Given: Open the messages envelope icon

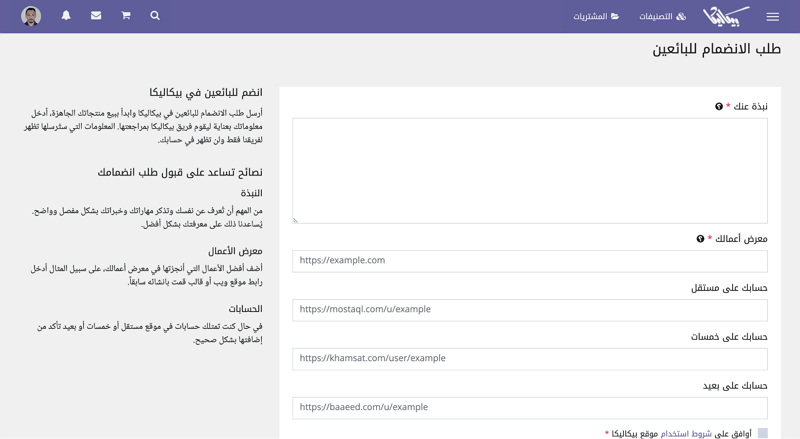Looking at the screenshot, I should (x=96, y=15).
